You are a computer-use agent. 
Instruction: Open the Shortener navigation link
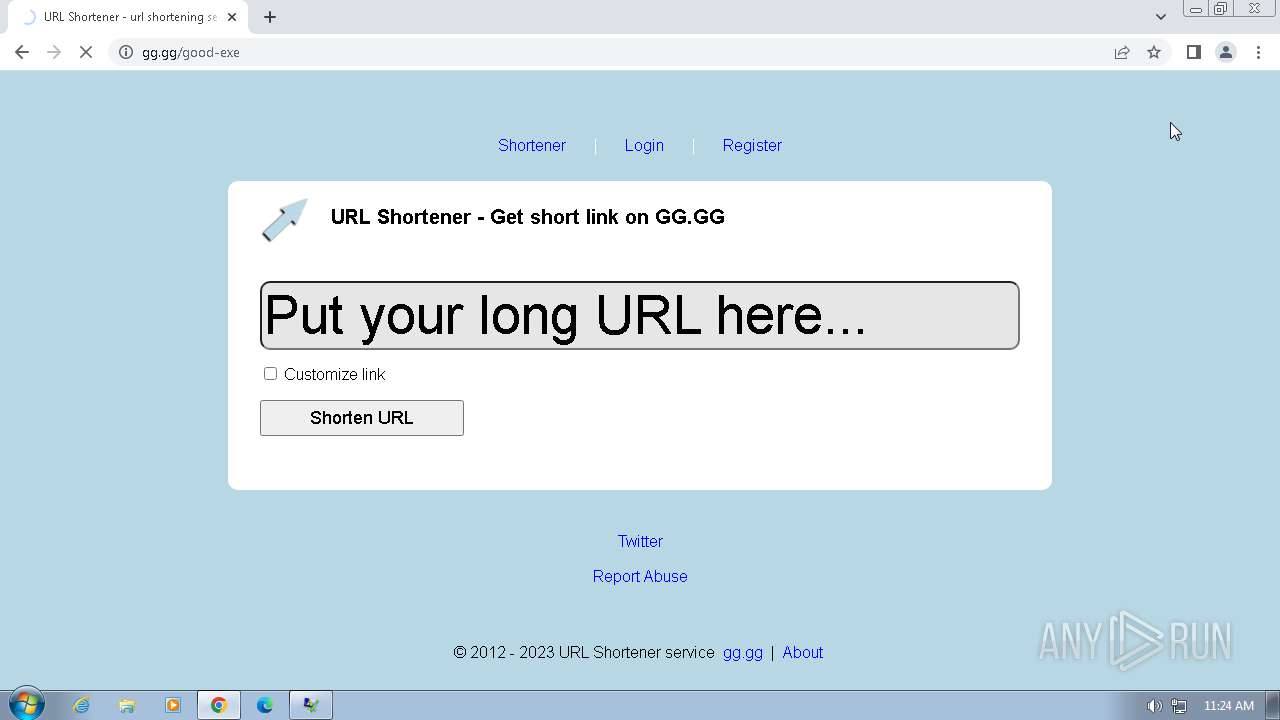(532, 145)
